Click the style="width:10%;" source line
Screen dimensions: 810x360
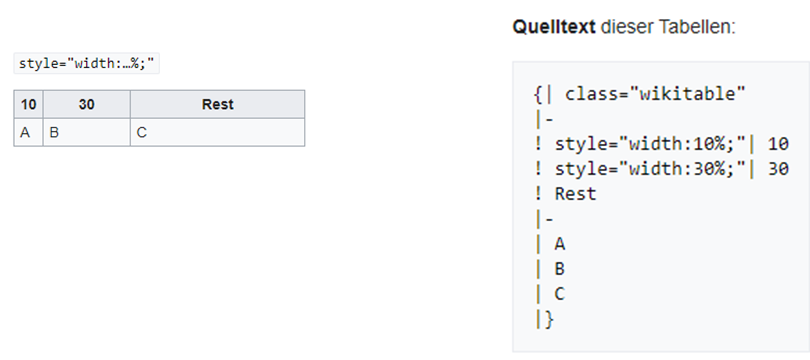[662, 144]
